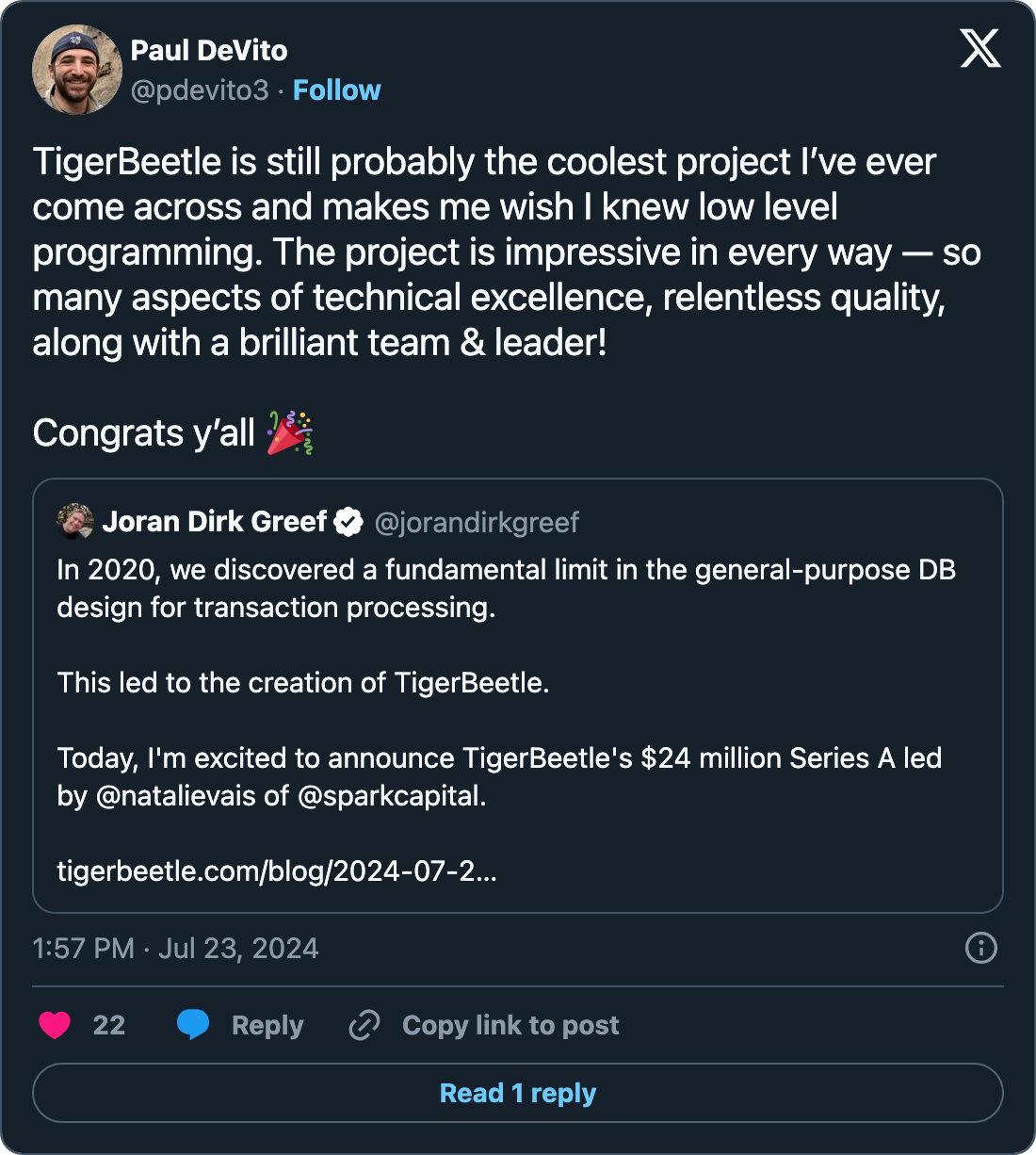Click the Joran Dirk Greef name
This screenshot has width=1036, height=1155.
(x=215, y=522)
